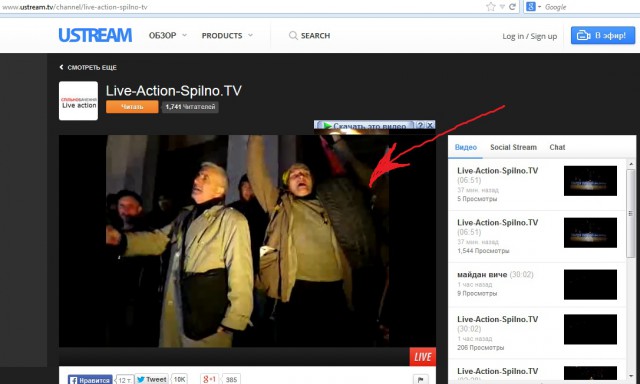Click the Facebook Нравится like button
Image resolution: width=640 pixels, height=384 pixels.
click(90, 380)
